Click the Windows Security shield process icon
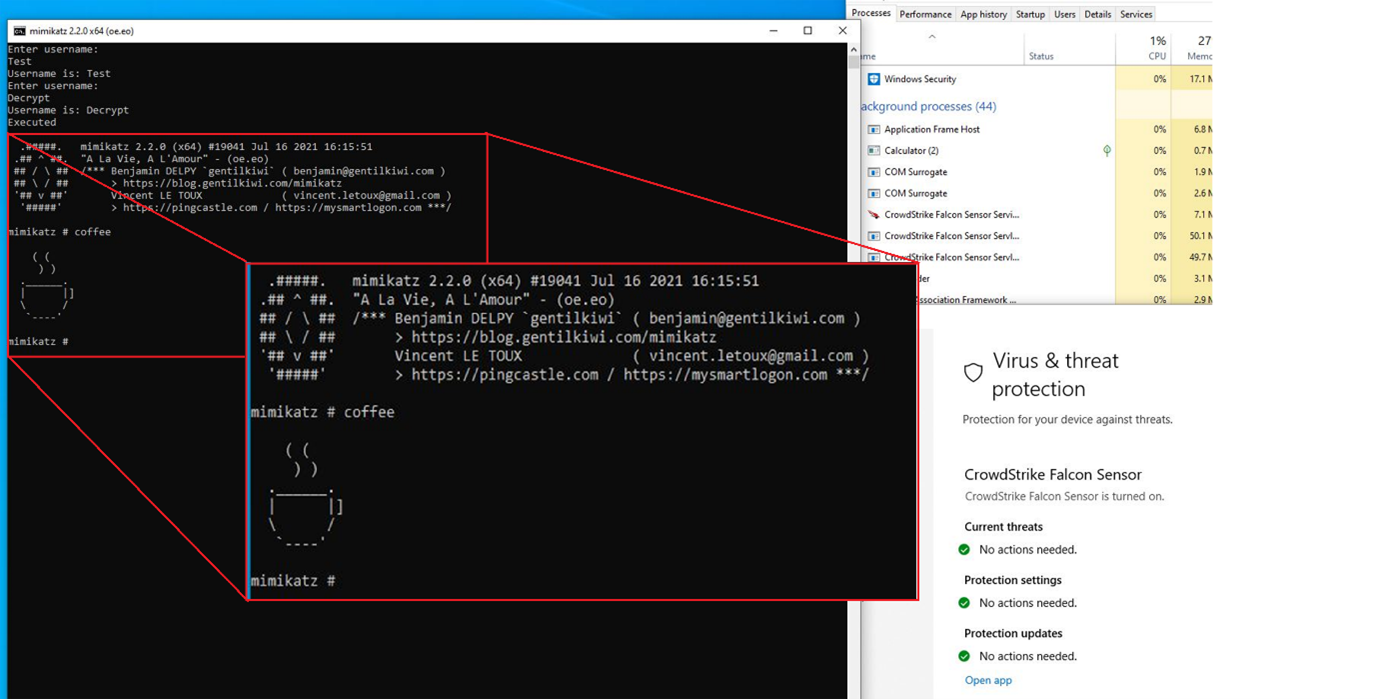The image size is (1377, 699). [x=874, y=79]
